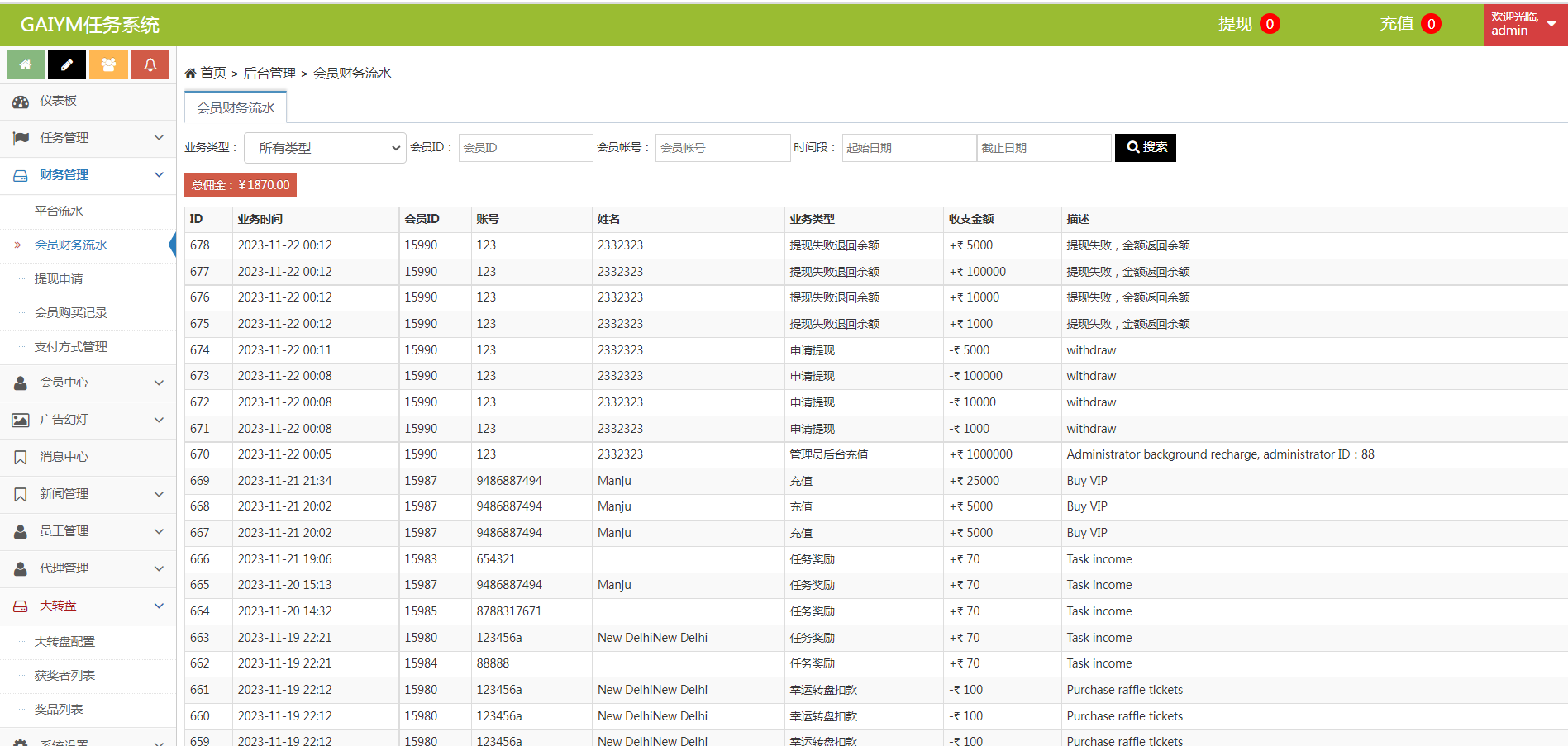The width and height of the screenshot is (1568, 746).
Task: Click the 会员ID input field
Action: tap(525, 148)
